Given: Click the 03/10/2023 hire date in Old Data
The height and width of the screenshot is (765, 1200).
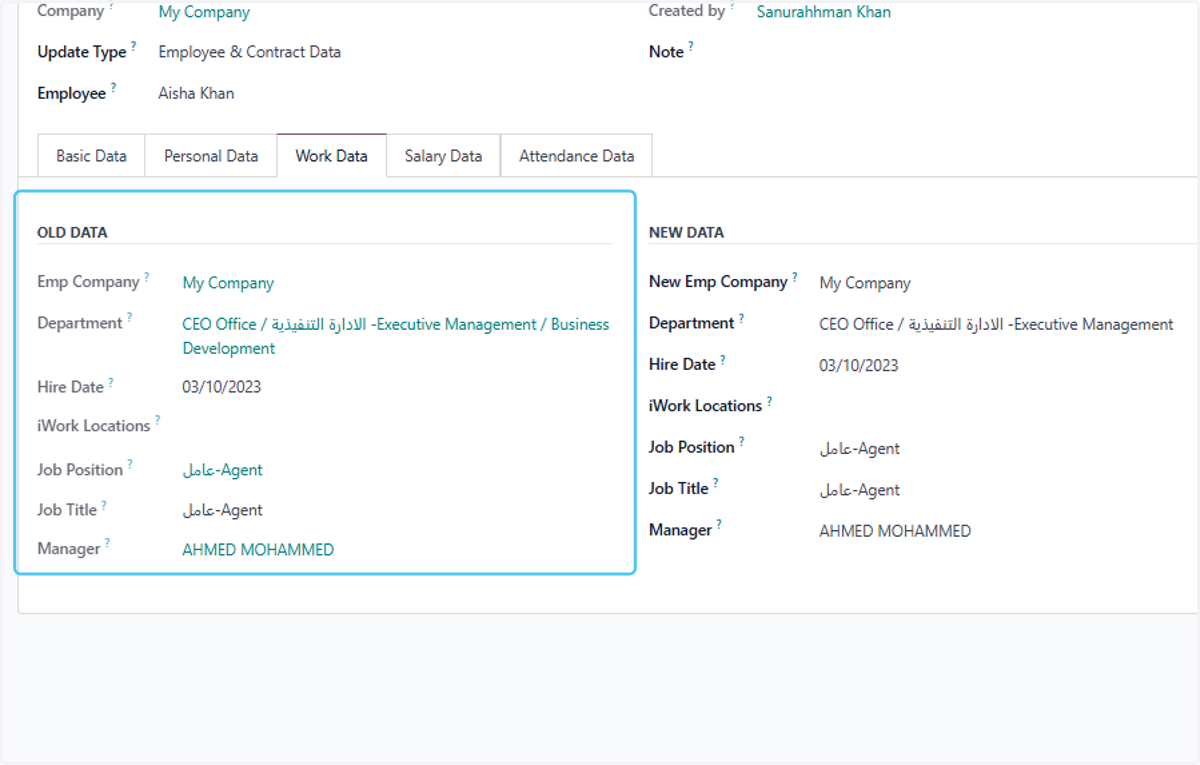Looking at the screenshot, I should coord(221,387).
